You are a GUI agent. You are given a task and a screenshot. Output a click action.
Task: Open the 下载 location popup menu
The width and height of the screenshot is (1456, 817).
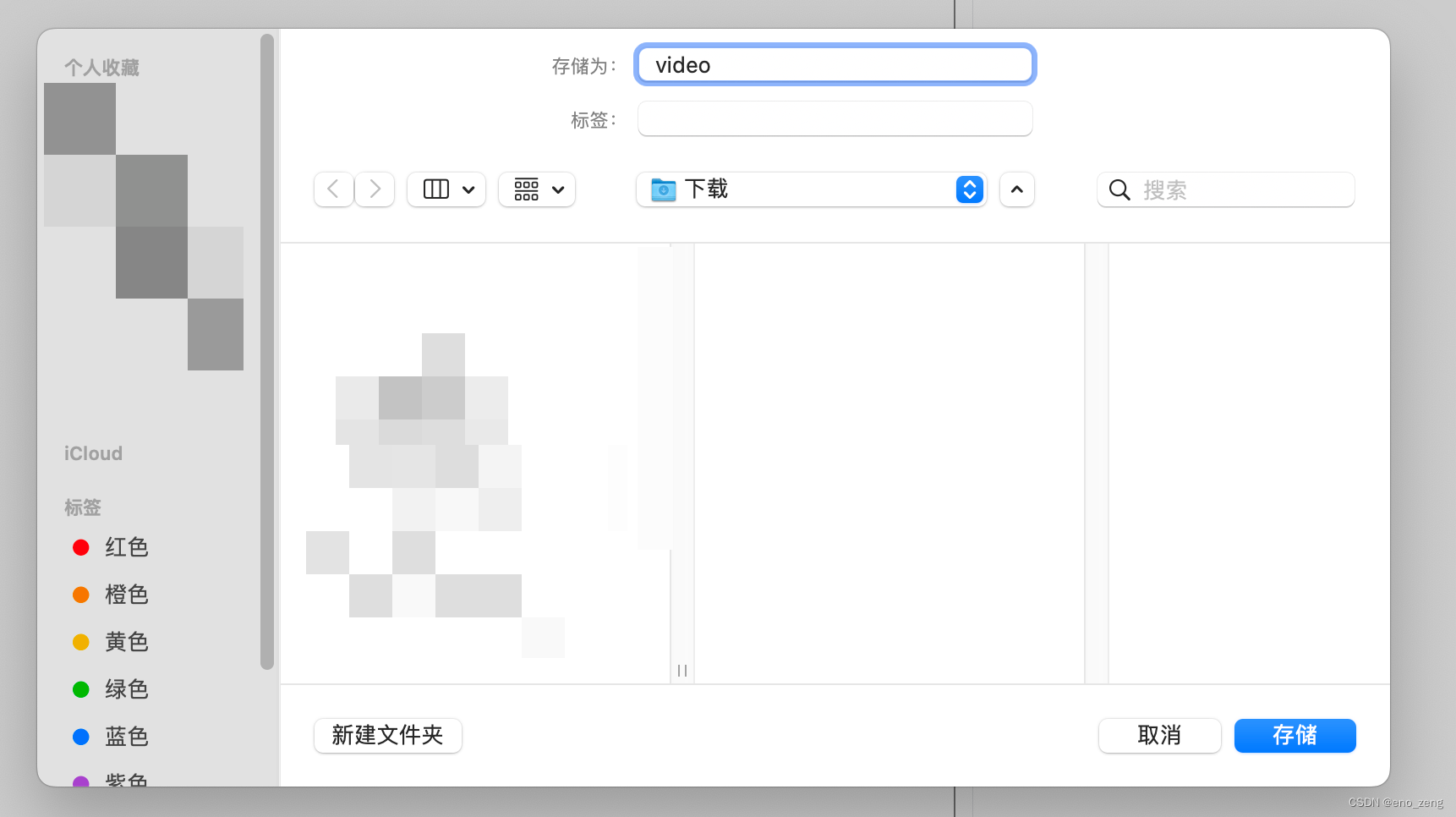pyautogui.click(x=812, y=189)
